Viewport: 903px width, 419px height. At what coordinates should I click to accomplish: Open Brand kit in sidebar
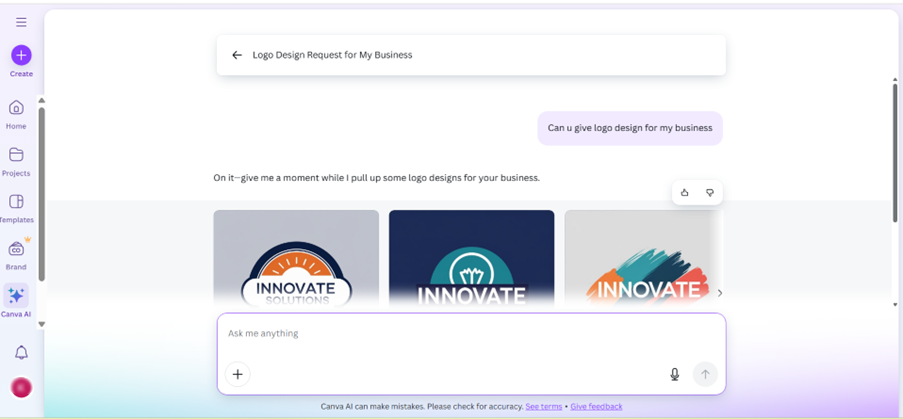[16, 249]
